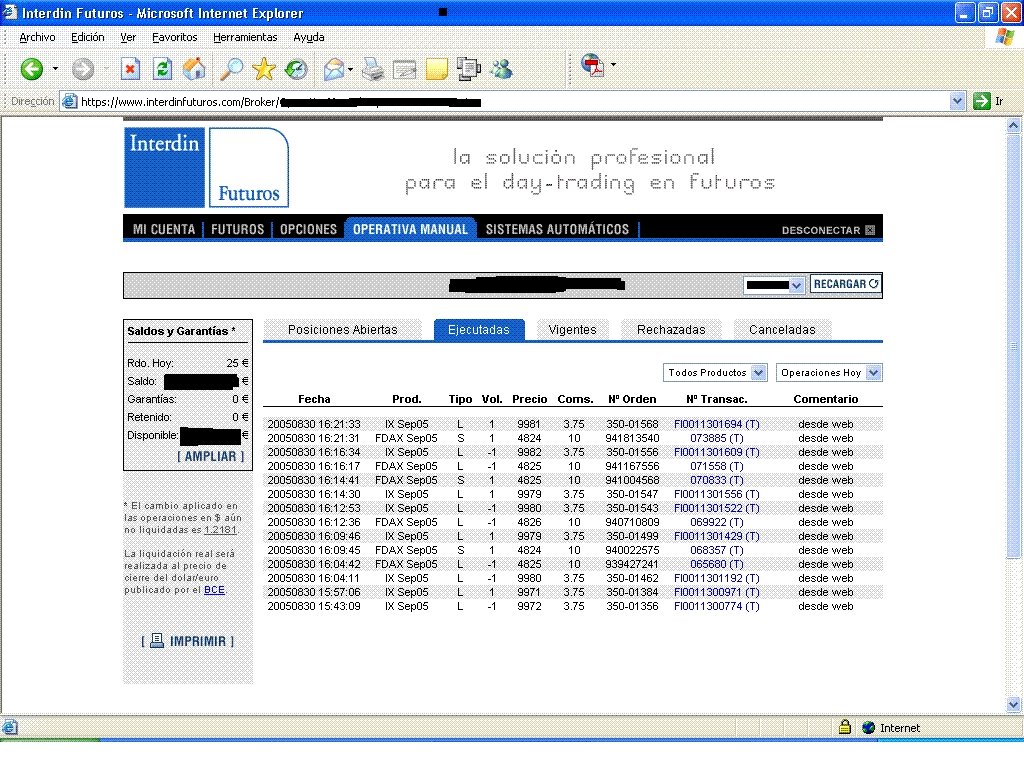Switch to the Canceladas tab

click(782, 330)
